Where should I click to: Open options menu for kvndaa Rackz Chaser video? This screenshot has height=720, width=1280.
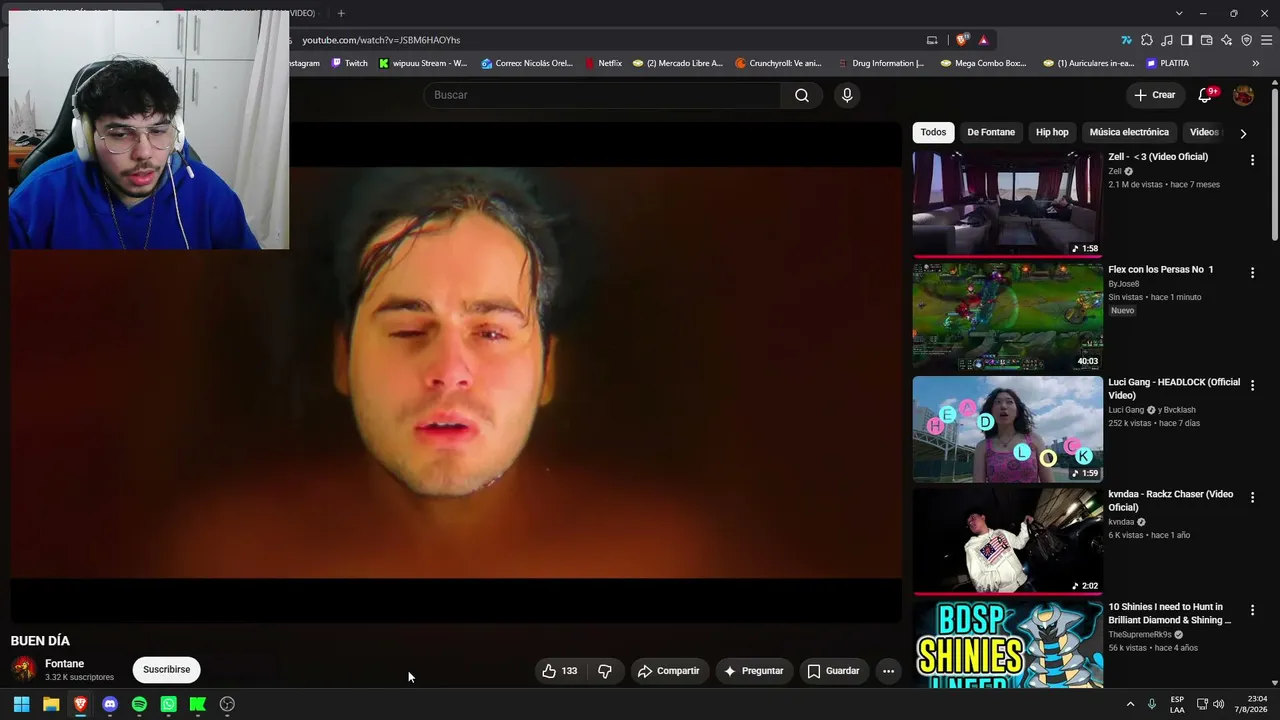[1252, 497]
